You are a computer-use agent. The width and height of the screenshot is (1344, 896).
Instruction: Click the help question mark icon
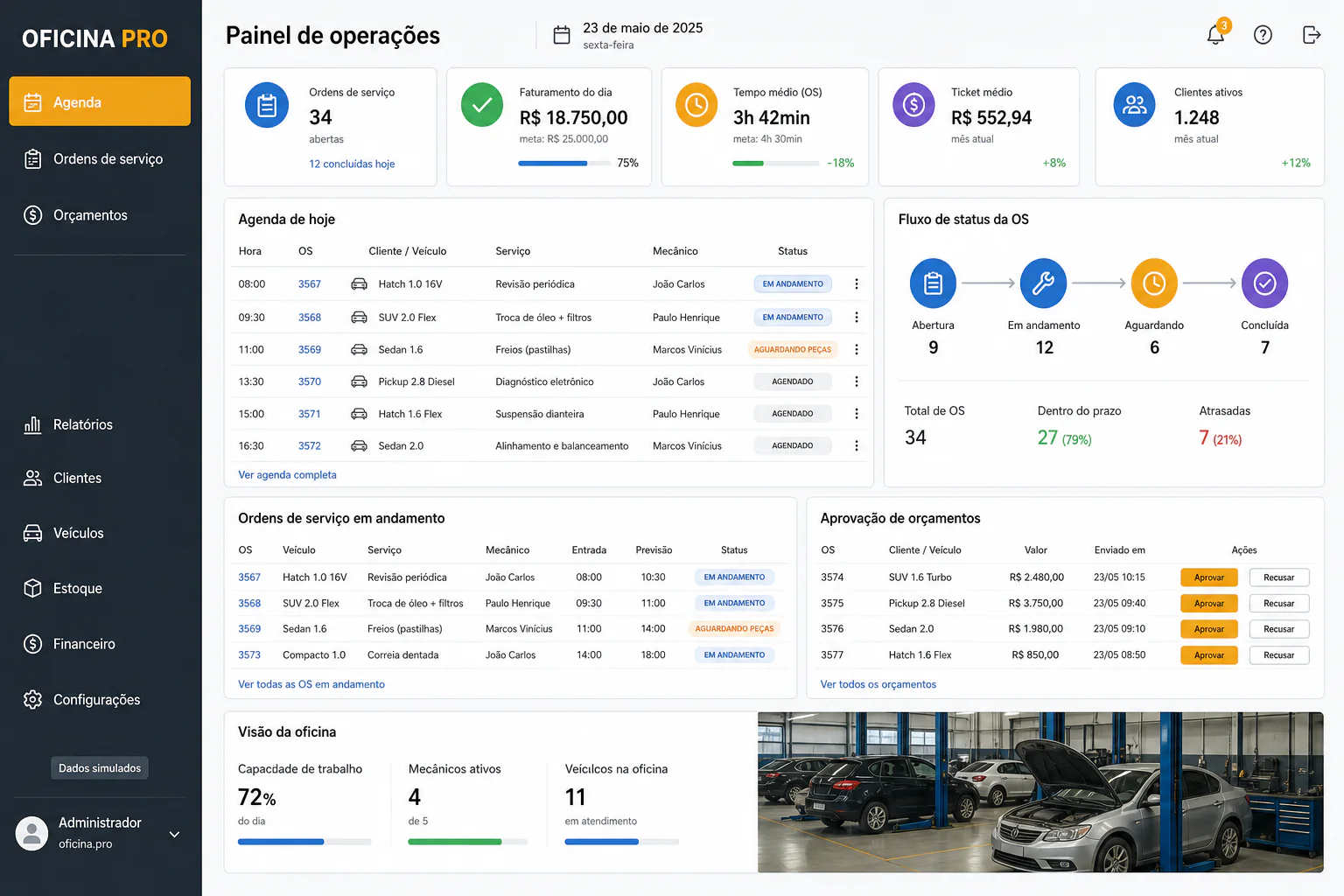[x=1263, y=35]
